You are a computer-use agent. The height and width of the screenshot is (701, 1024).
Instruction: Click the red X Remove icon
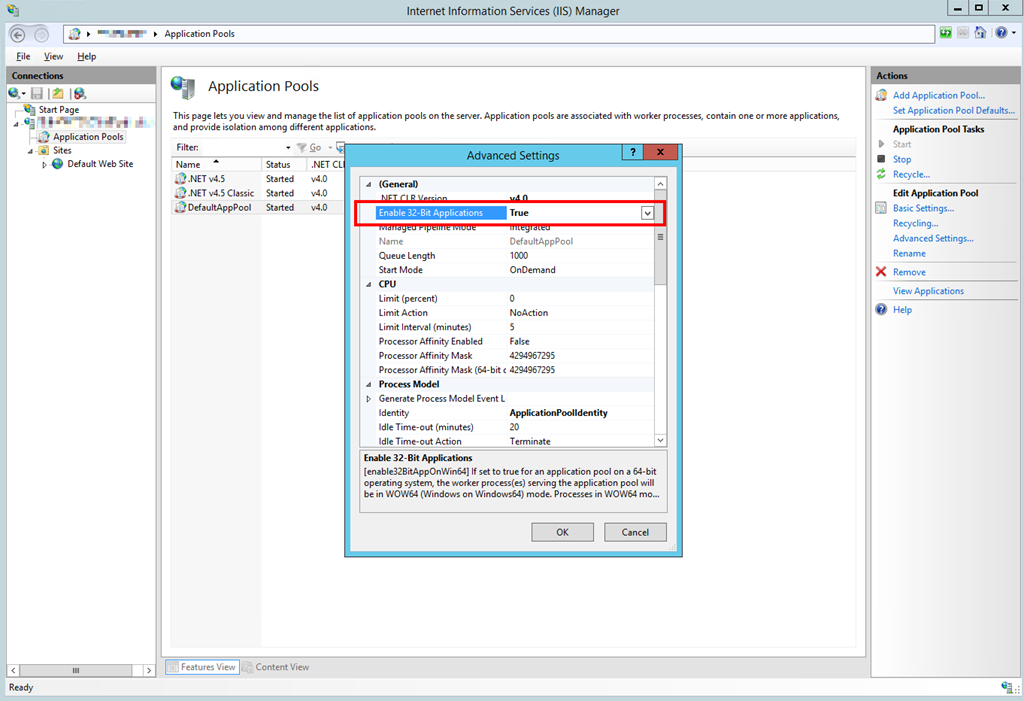pos(881,272)
